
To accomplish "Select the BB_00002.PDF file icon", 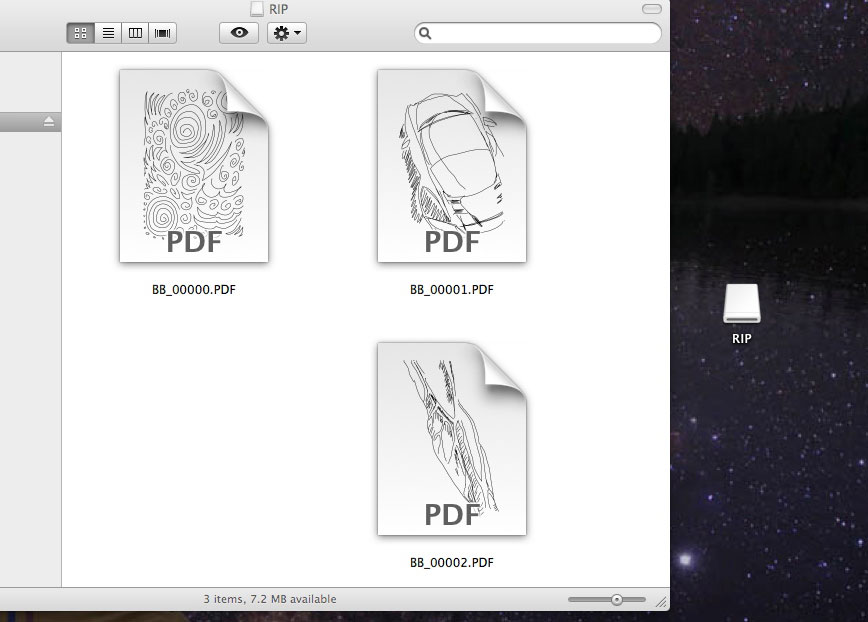I will [452, 438].
